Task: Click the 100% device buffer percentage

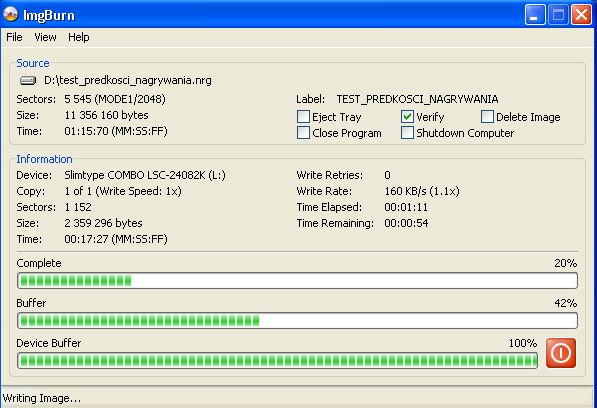Action: 523,343
